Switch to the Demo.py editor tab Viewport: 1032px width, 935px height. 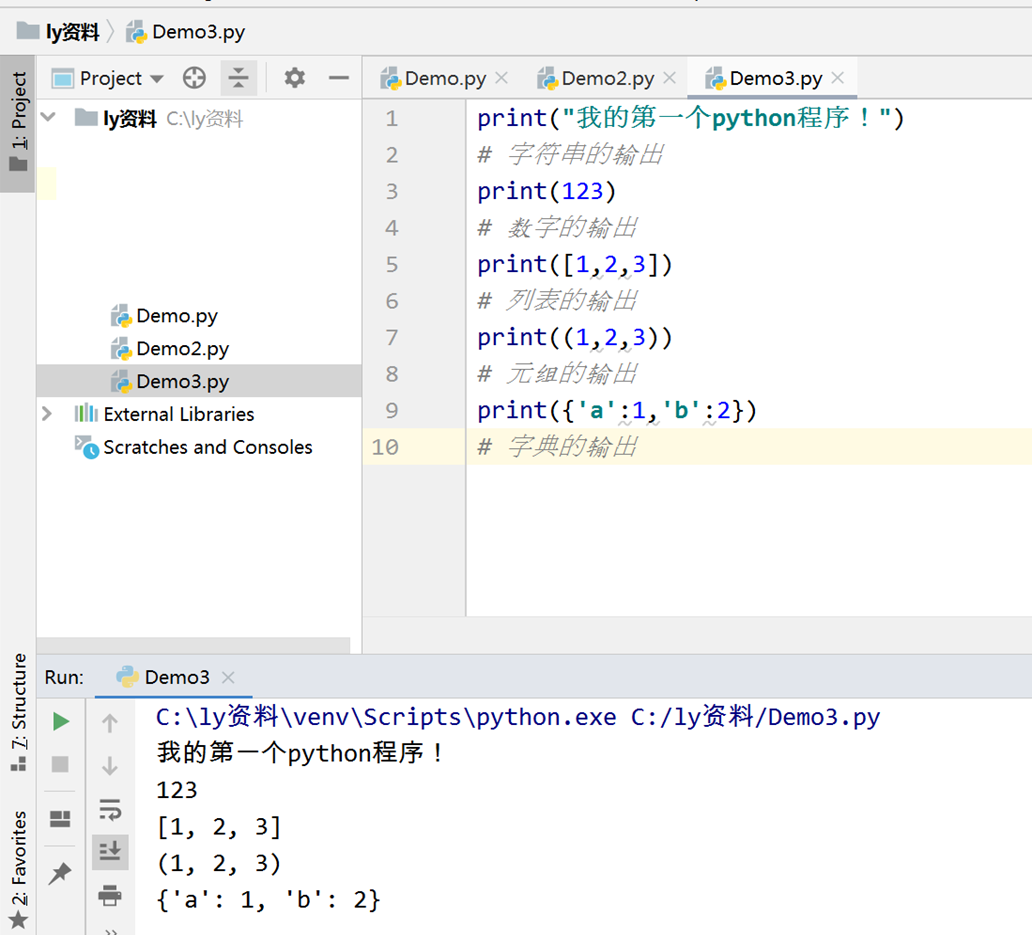(445, 78)
